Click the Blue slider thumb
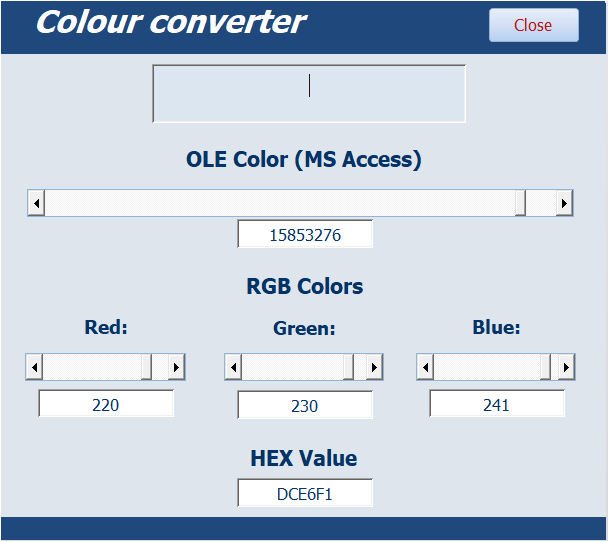The image size is (609, 542). point(545,367)
